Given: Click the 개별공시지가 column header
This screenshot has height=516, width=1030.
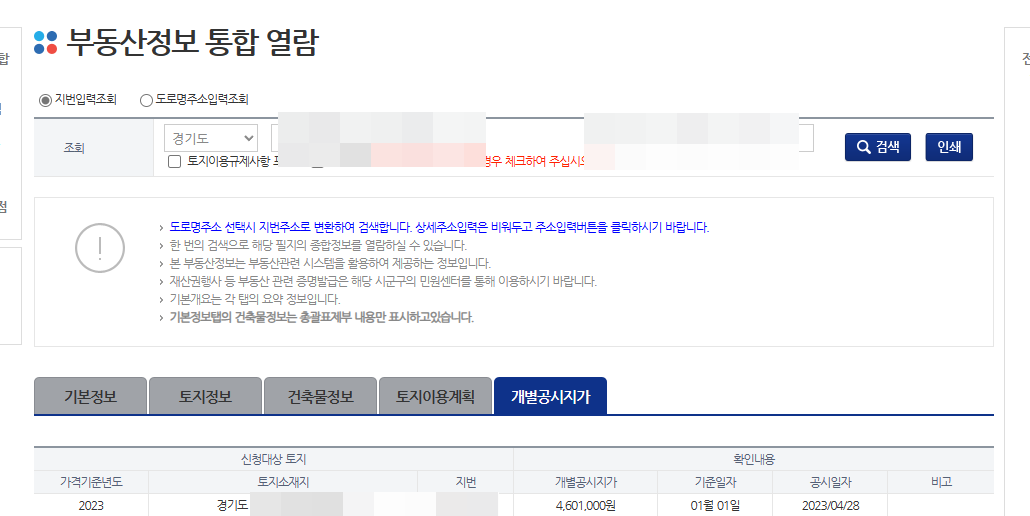Looking at the screenshot, I should point(585,483).
